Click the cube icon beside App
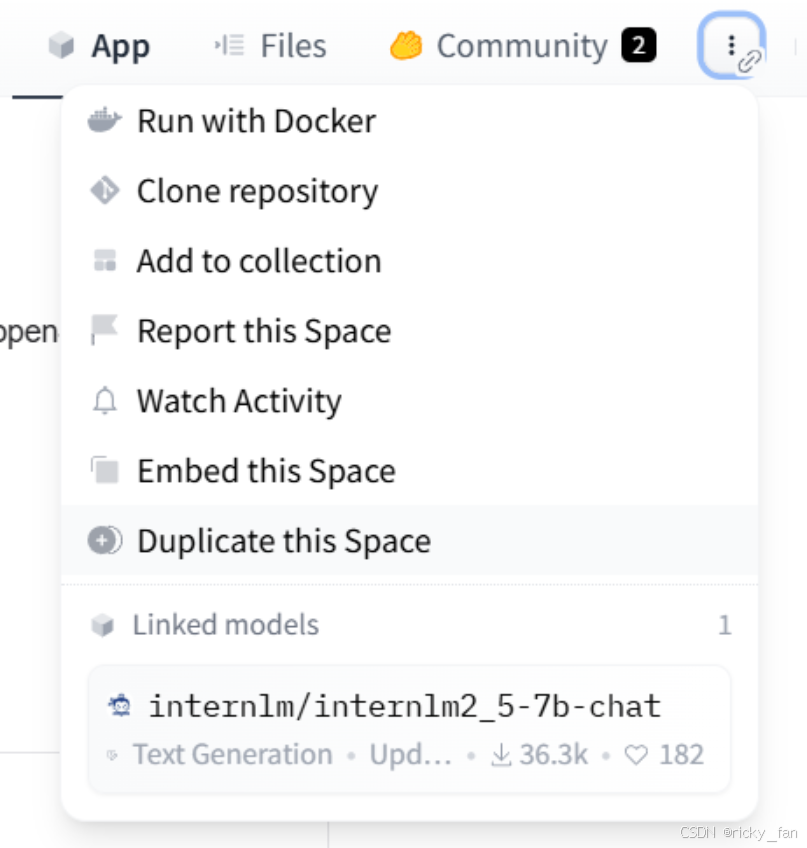807x848 pixels. 61,45
